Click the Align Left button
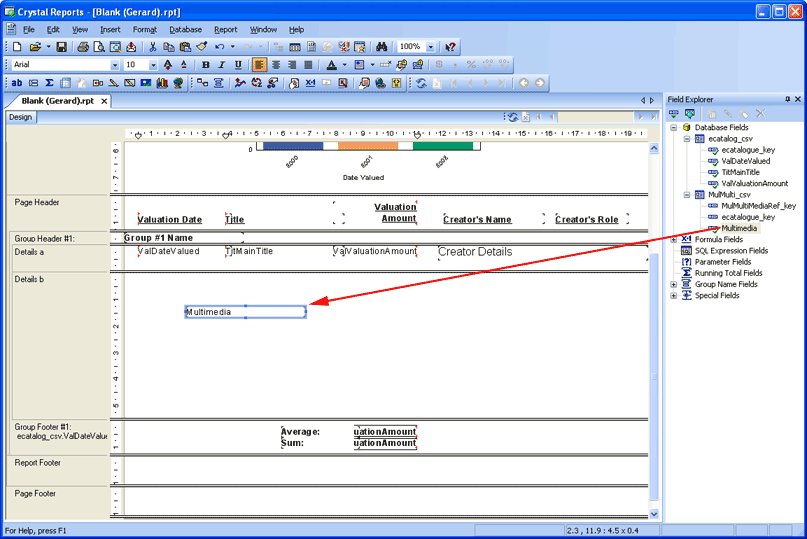This screenshot has height=539, width=807. [x=260, y=65]
